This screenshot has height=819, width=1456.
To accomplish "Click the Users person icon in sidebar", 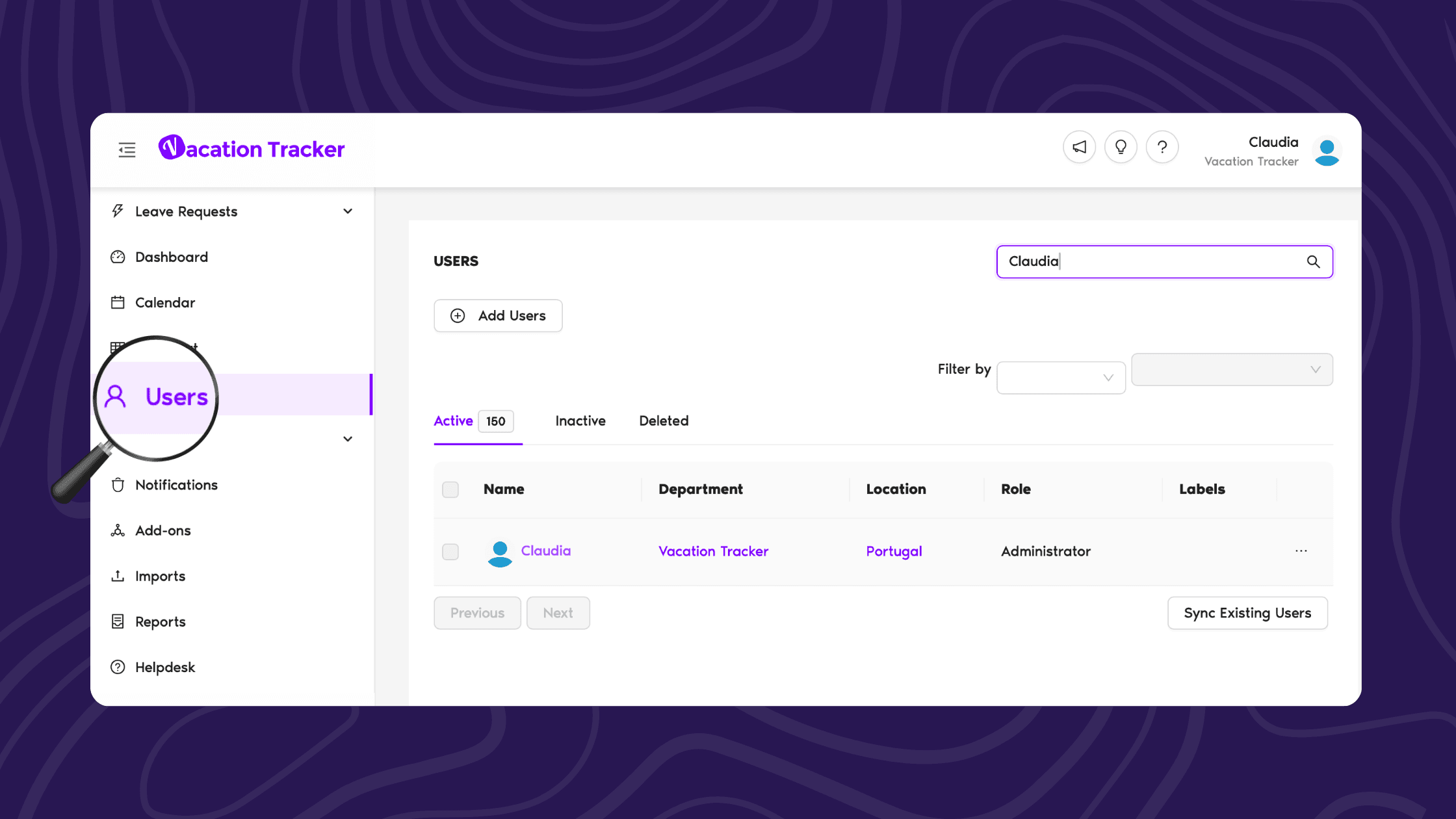I will (x=115, y=396).
